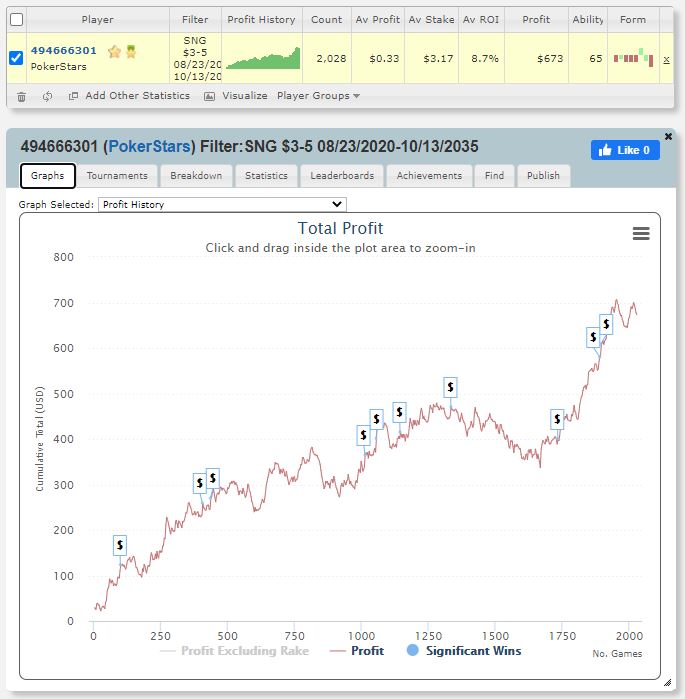Open player 494666301 profile link
The image size is (685, 699).
coord(64,51)
